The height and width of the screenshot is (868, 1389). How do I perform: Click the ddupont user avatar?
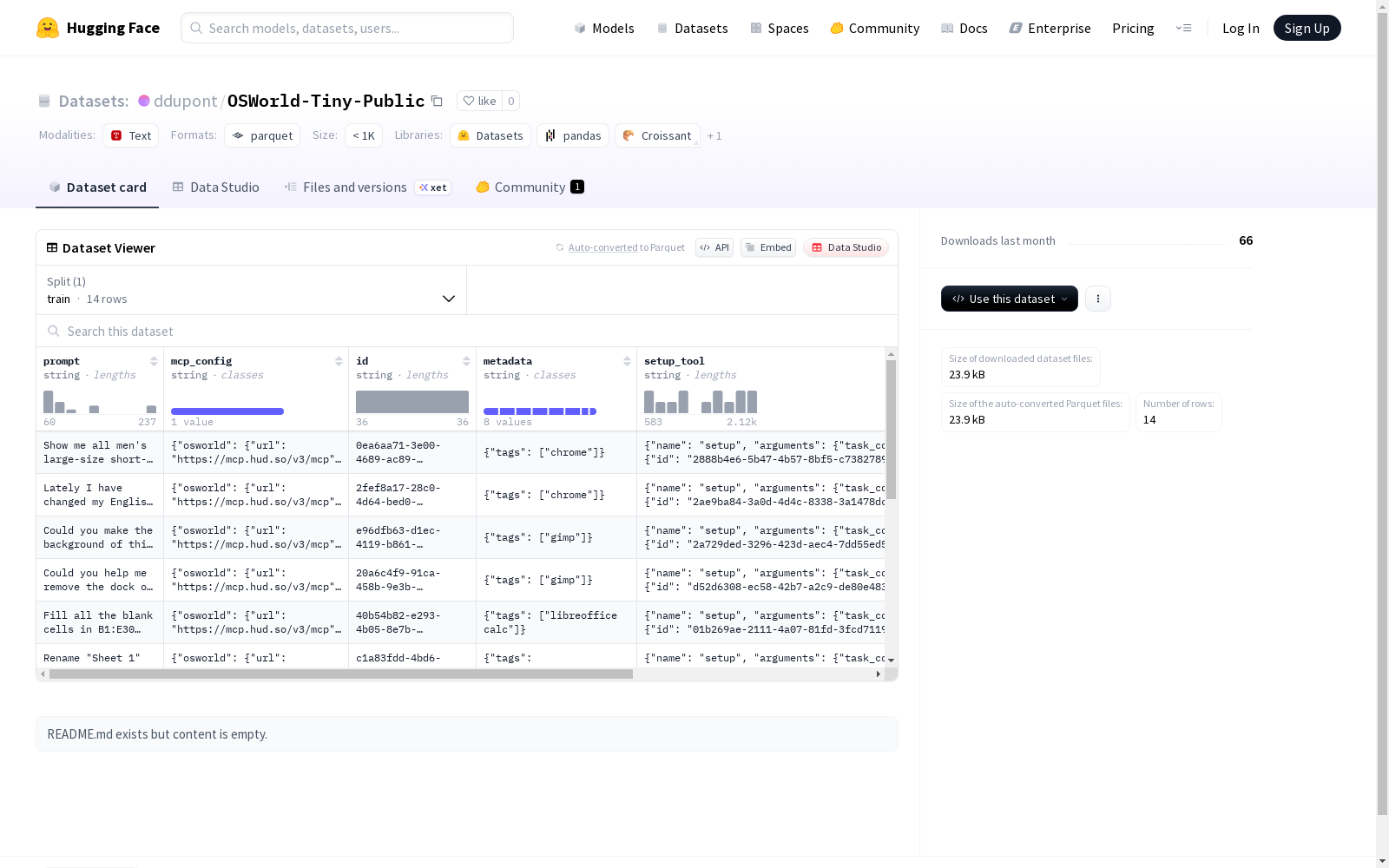click(144, 101)
